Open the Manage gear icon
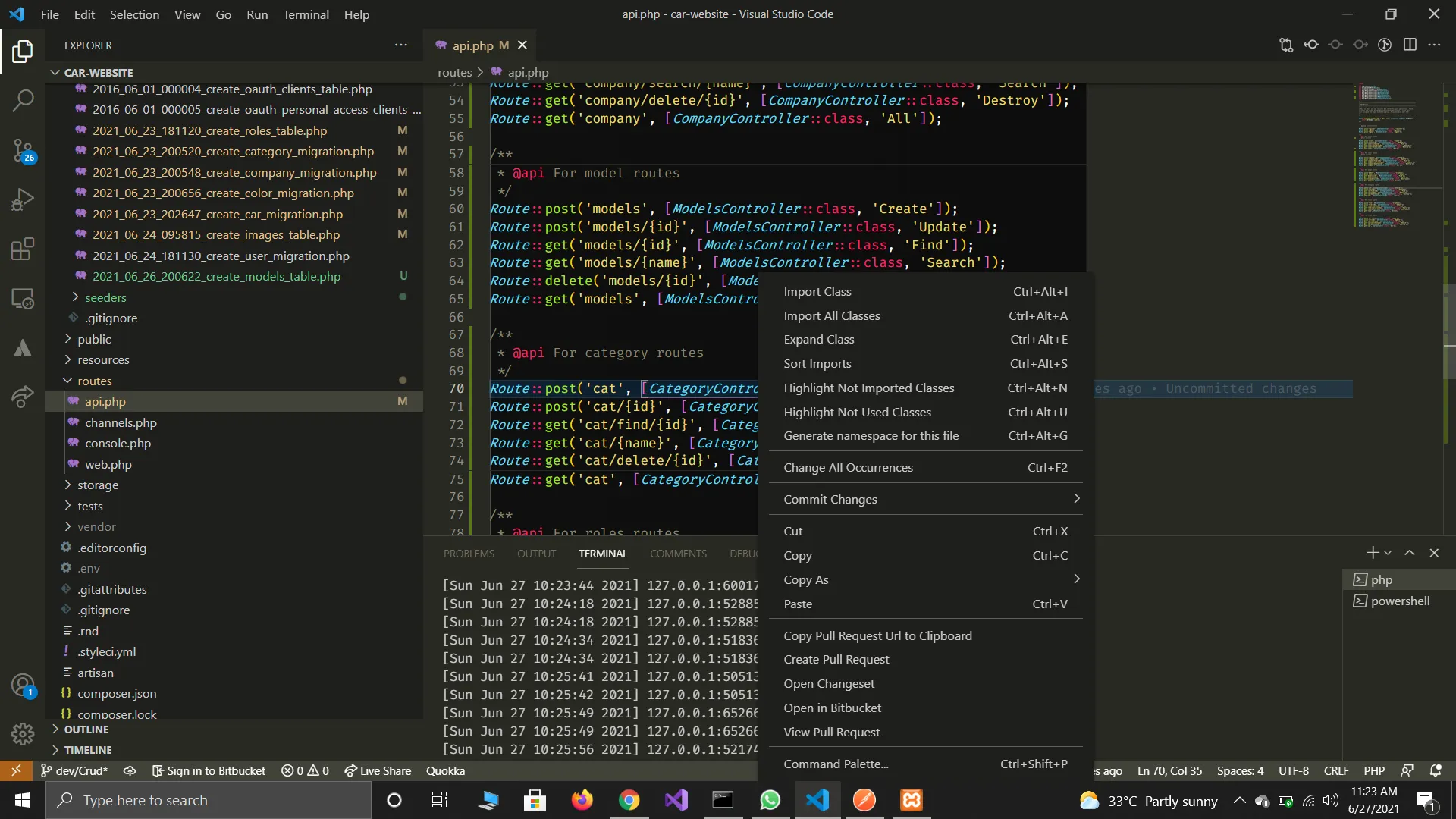The image size is (1456, 819). tap(23, 733)
